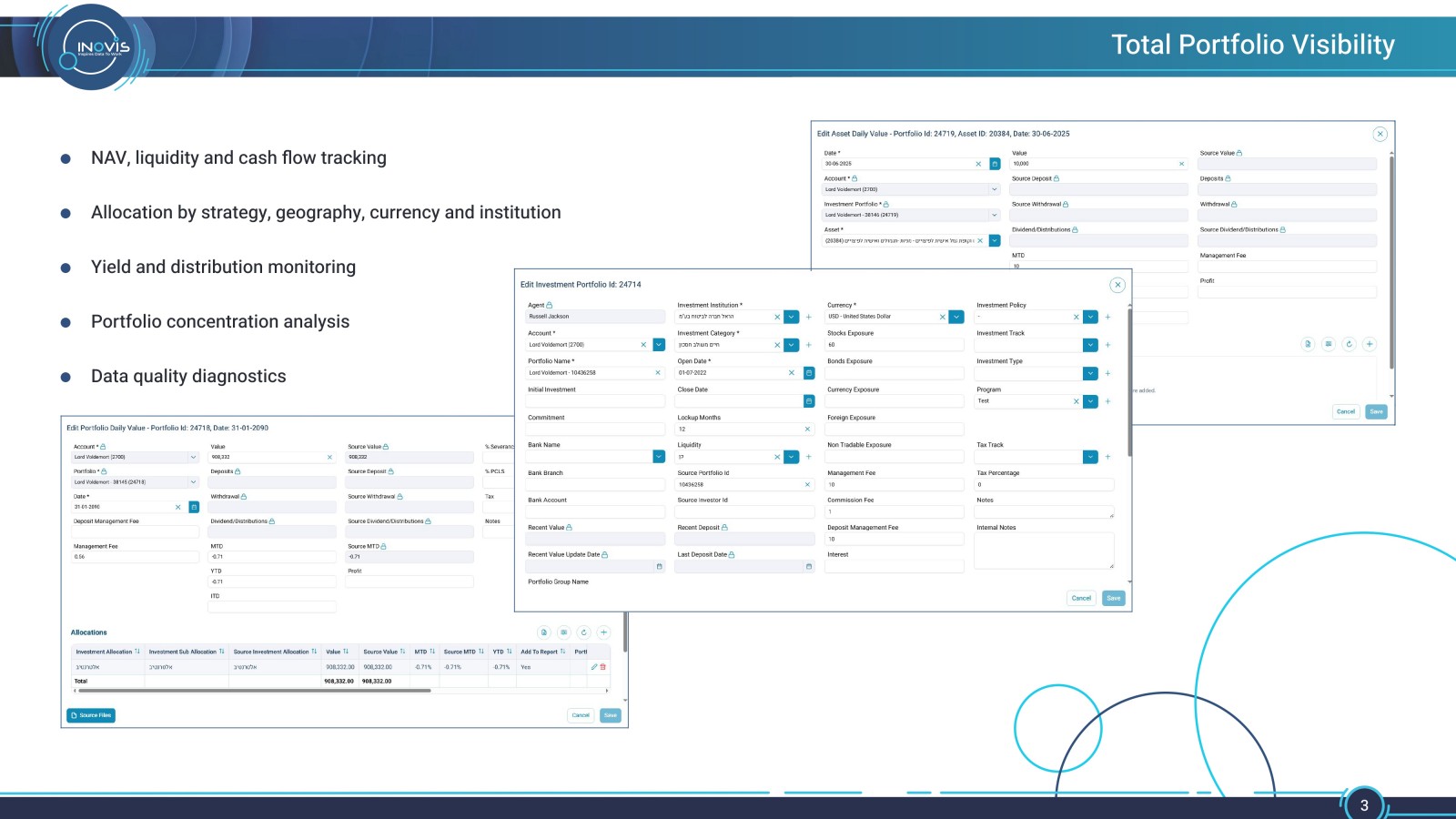Clear the Source Portfolio Id value

(x=807, y=485)
